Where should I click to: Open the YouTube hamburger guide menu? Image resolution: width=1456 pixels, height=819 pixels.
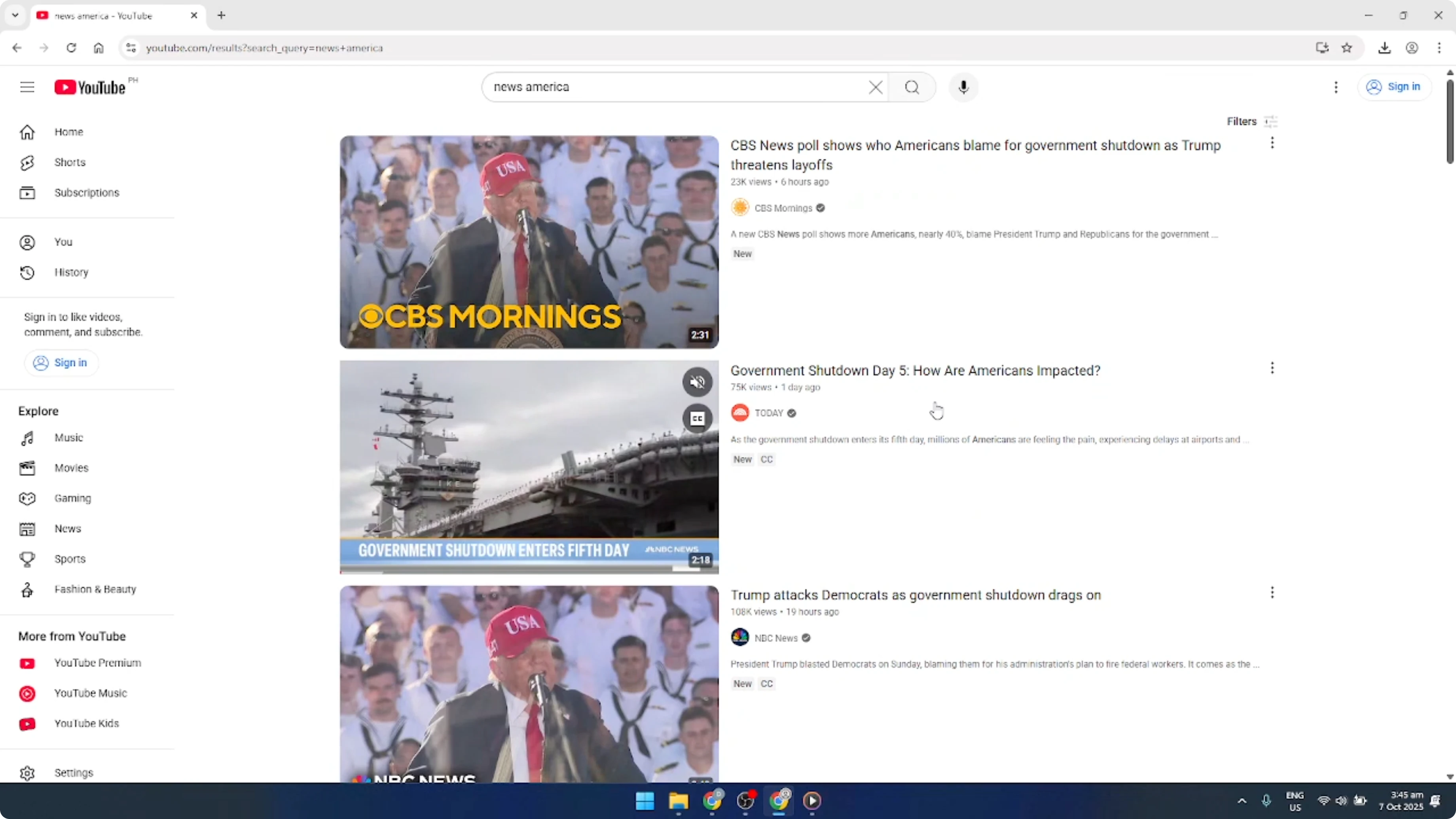click(27, 87)
